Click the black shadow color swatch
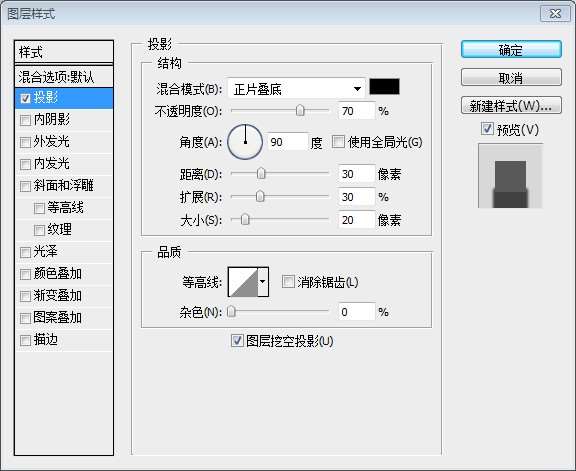The height and width of the screenshot is (471, 576). click(x=384, y=87)
